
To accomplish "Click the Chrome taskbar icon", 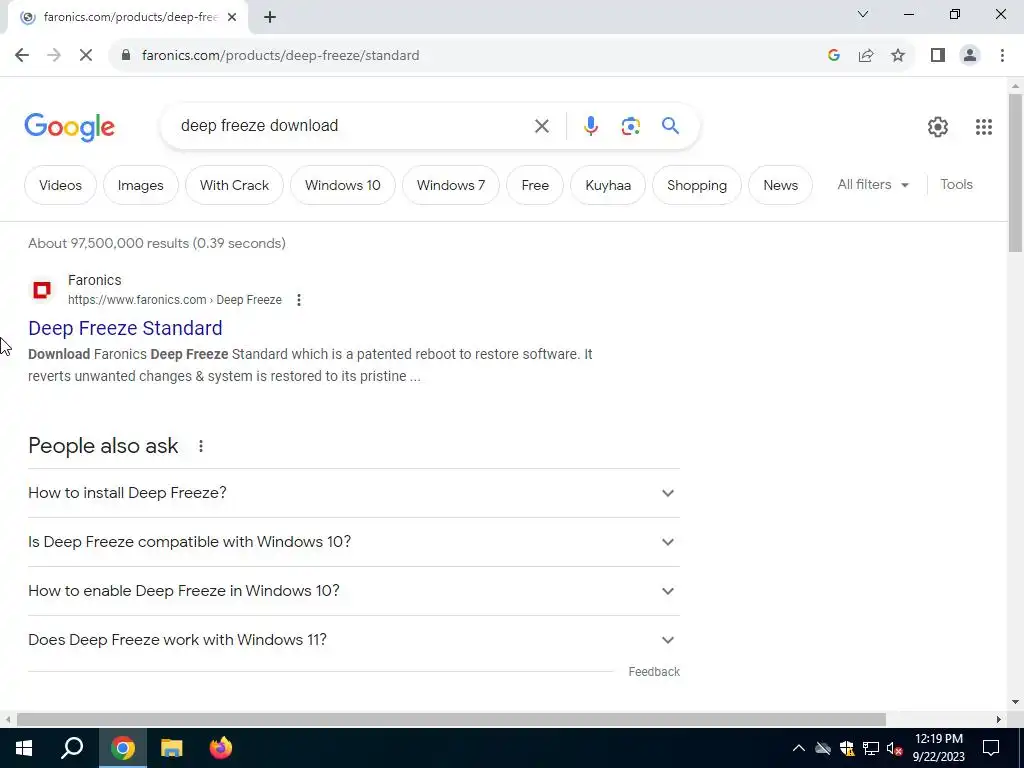I will (122, 748).
